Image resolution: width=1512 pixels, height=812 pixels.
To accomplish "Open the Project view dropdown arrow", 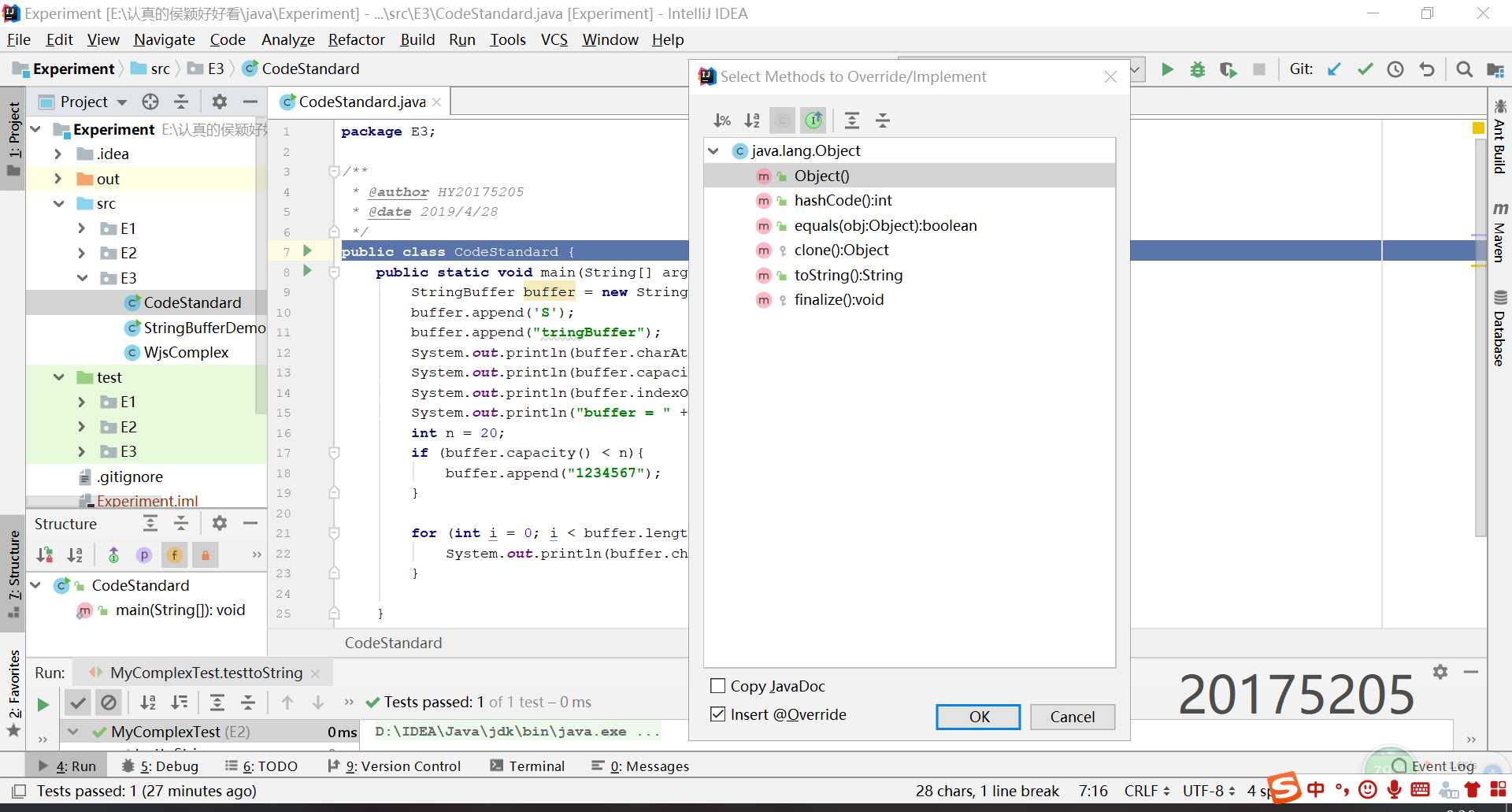I will pyautogui.click(x=121, y=102).
